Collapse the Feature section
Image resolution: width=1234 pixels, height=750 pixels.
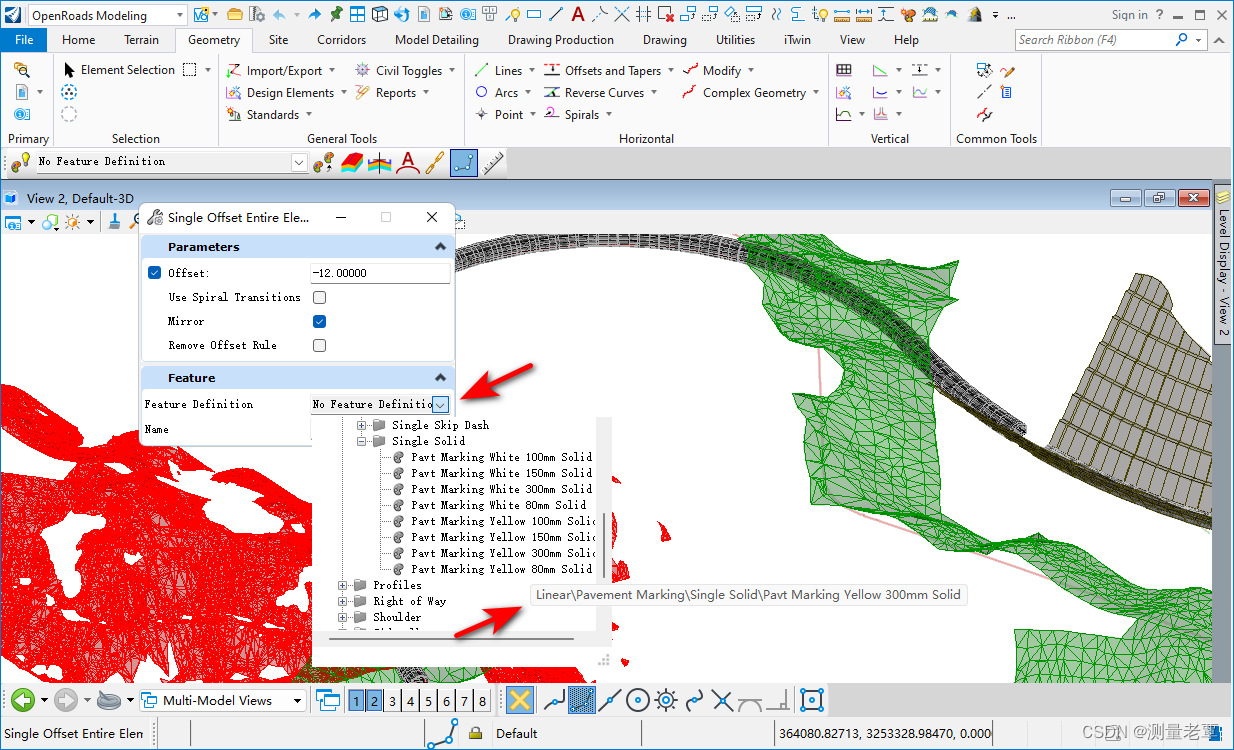tap(440, 378)
